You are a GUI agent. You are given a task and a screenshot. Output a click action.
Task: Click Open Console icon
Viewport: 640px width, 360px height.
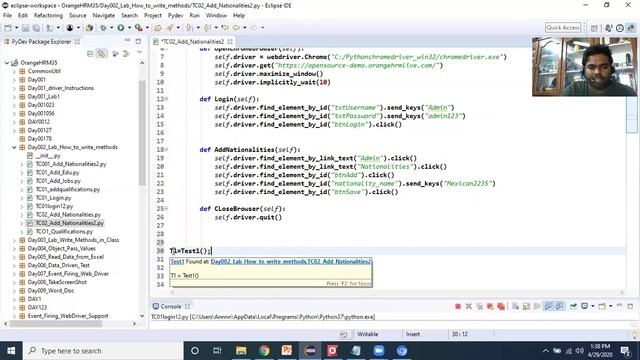tap(602, 307)
